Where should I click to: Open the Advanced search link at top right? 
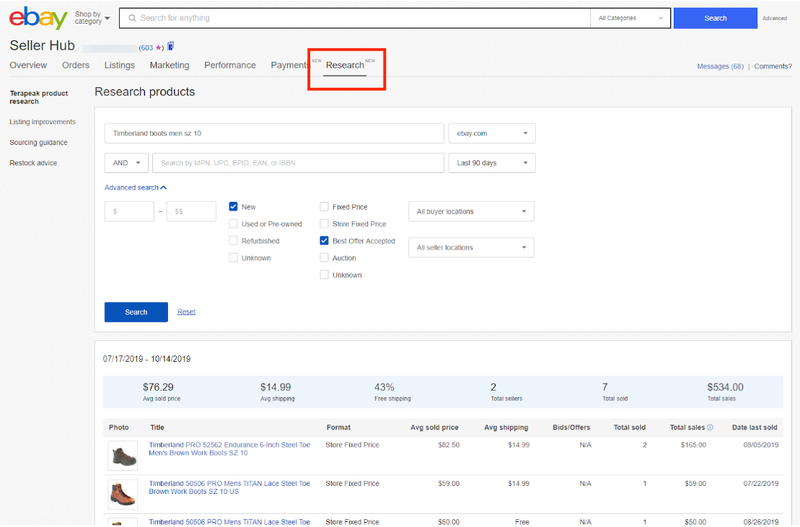[x=774, y=18]
